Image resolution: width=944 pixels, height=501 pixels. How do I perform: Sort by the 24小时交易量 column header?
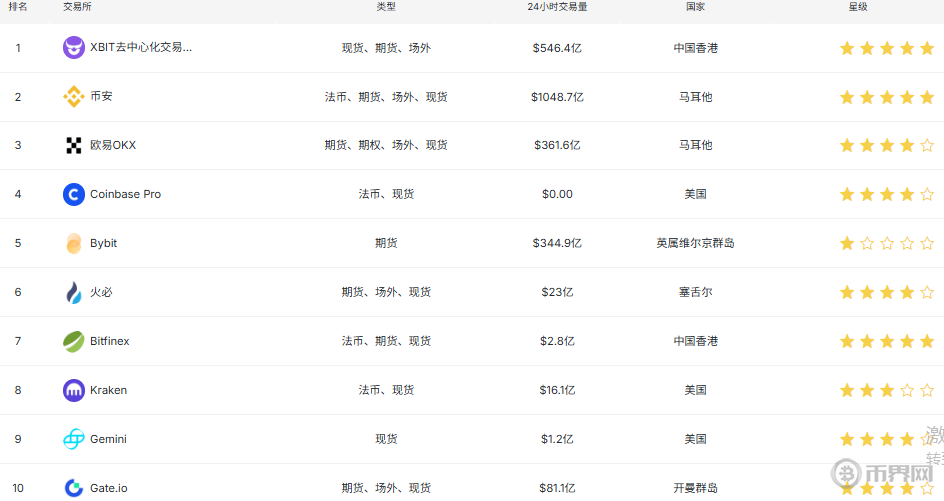point(557,7)
